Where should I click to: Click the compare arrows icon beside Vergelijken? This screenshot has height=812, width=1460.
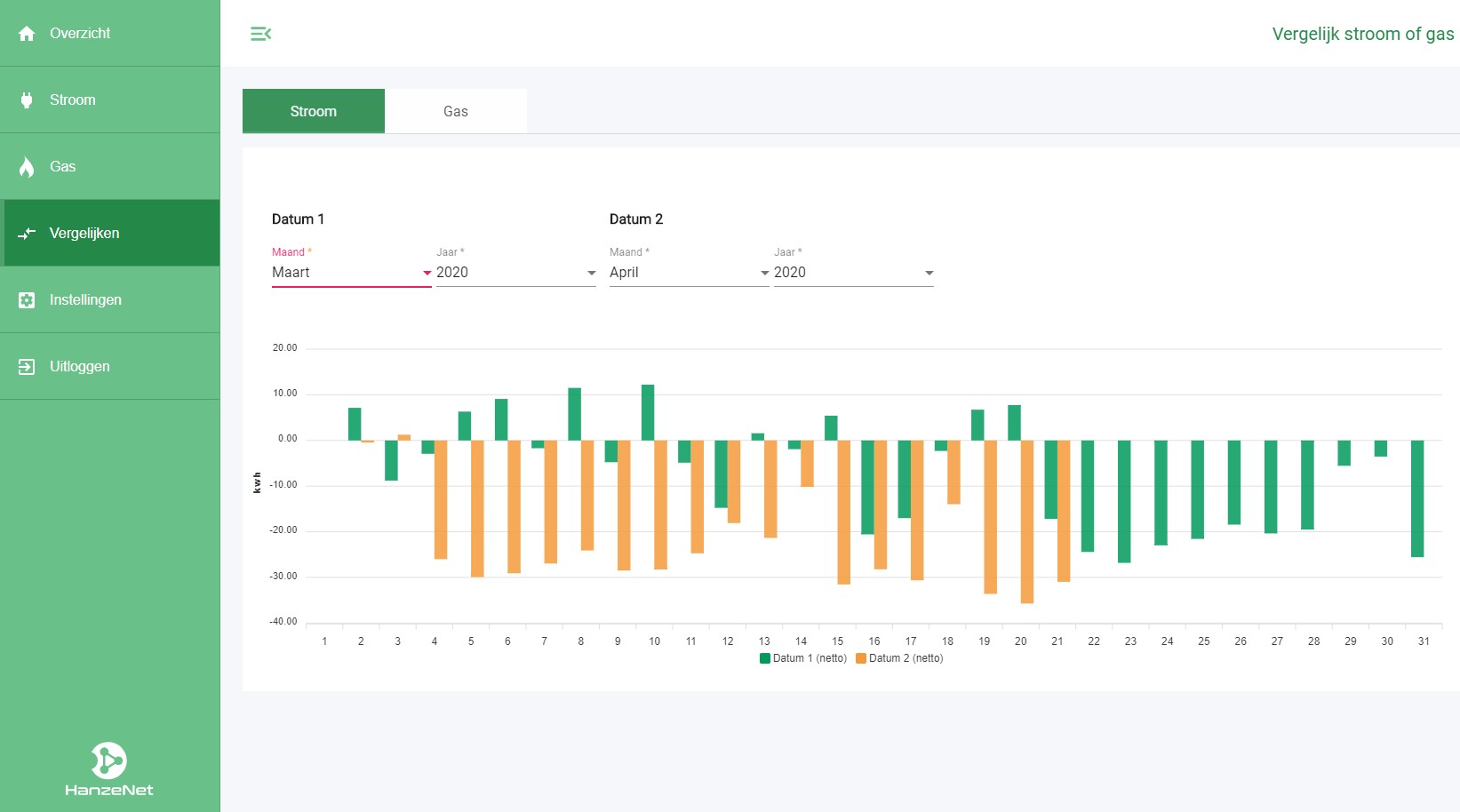pyautogui.click(x=27, y=234)
